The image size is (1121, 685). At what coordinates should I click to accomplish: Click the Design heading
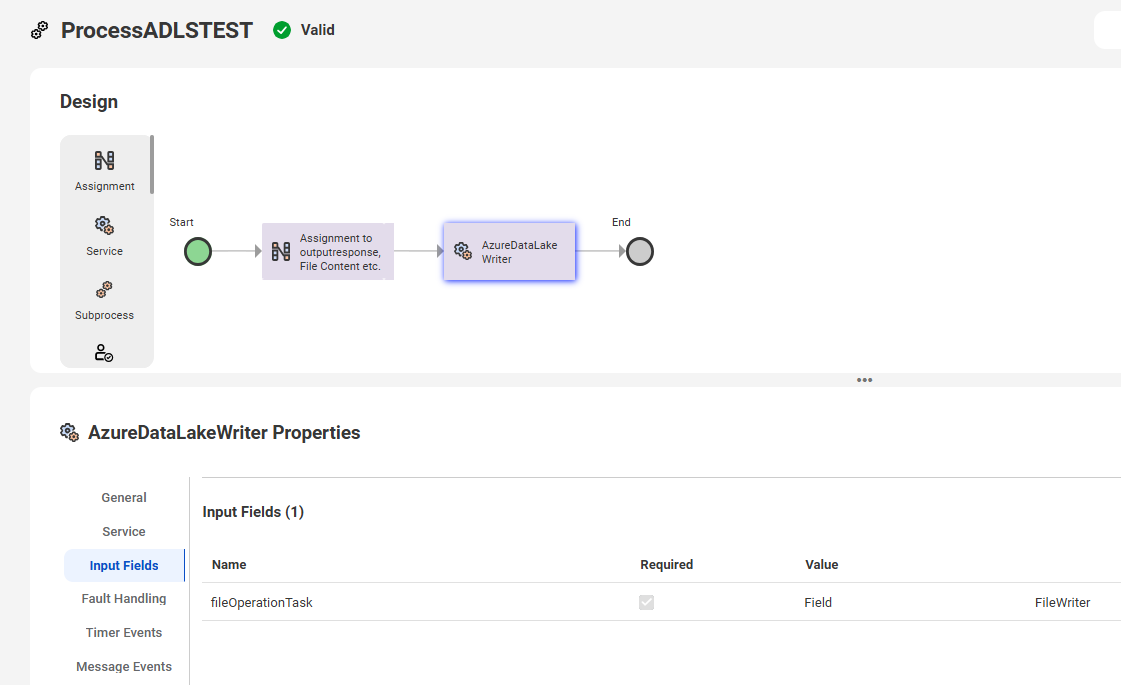[89, 102]
